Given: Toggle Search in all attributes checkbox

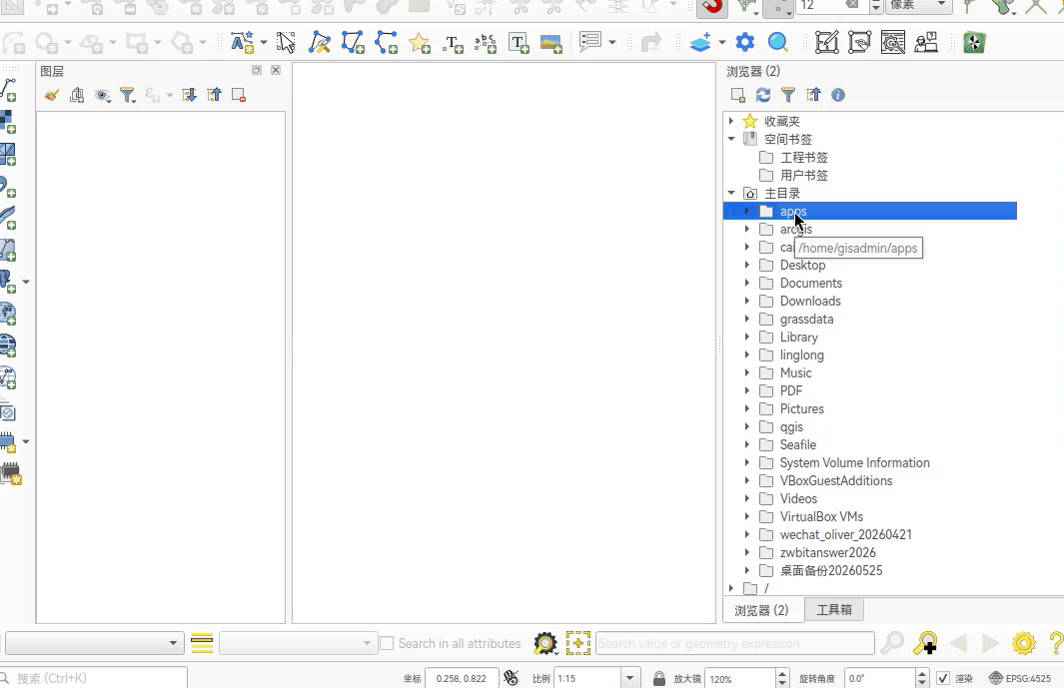Looking at the screenshot, I should click(387, 643).
